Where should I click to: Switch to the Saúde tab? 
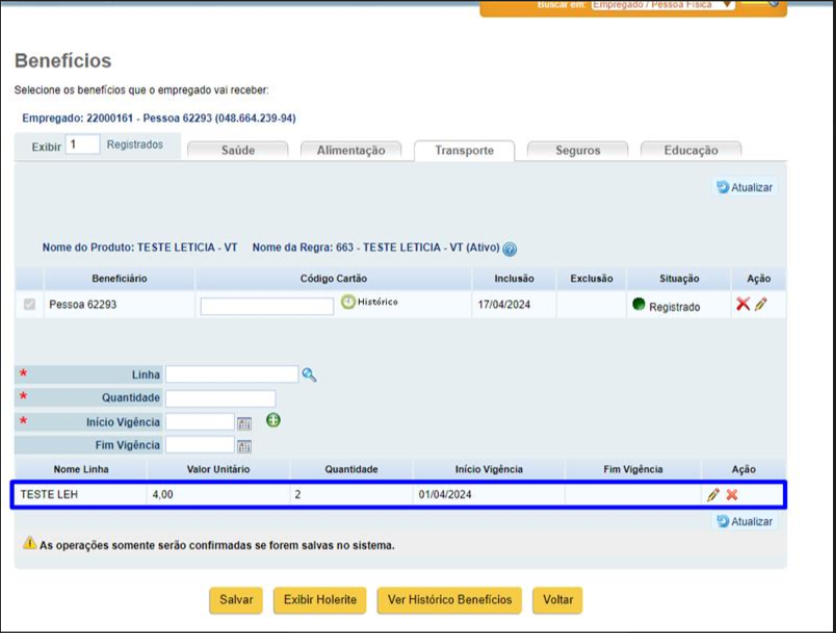(x=238, y=150)
